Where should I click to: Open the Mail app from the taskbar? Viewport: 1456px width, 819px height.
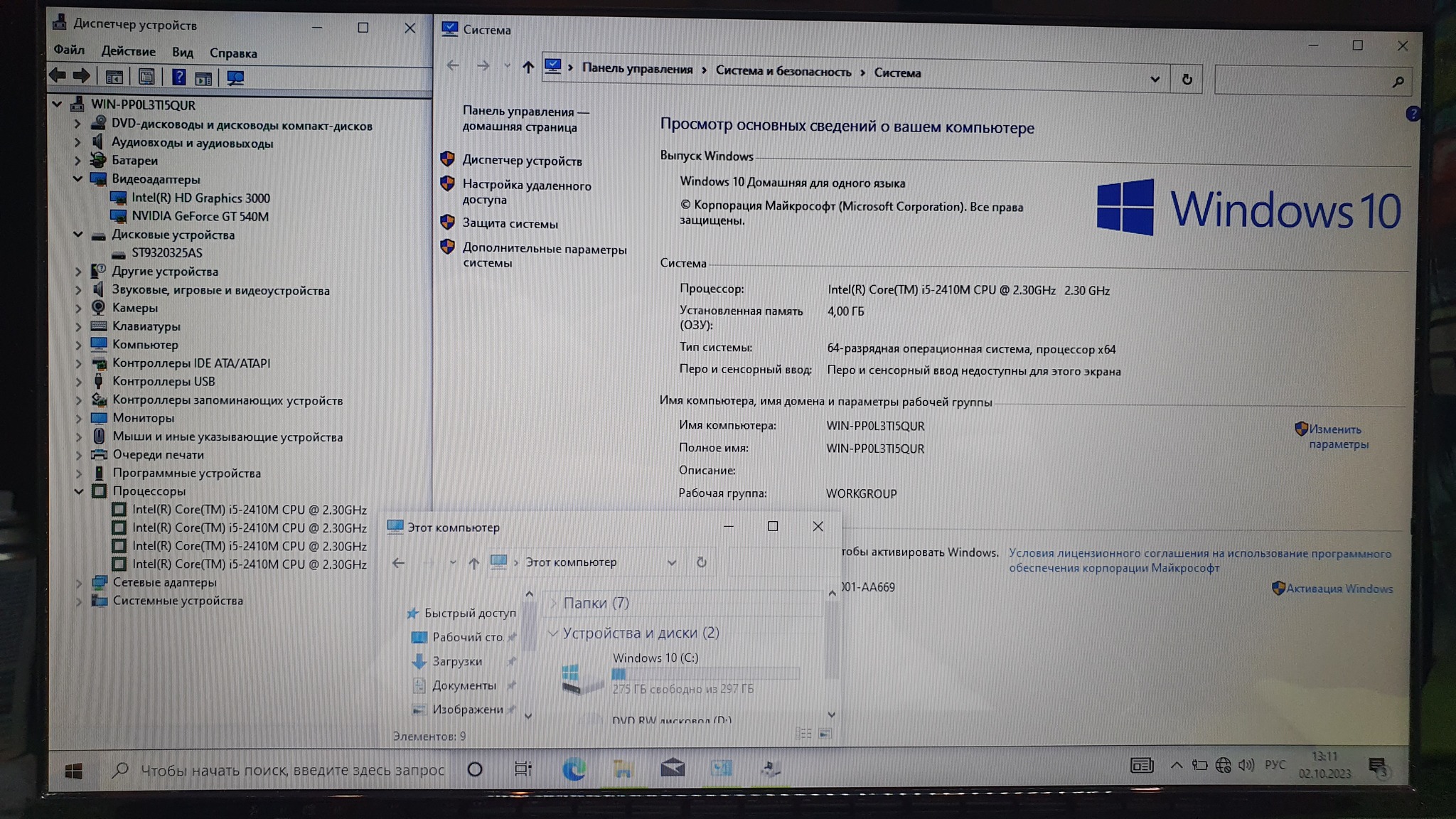coord(672,769)
